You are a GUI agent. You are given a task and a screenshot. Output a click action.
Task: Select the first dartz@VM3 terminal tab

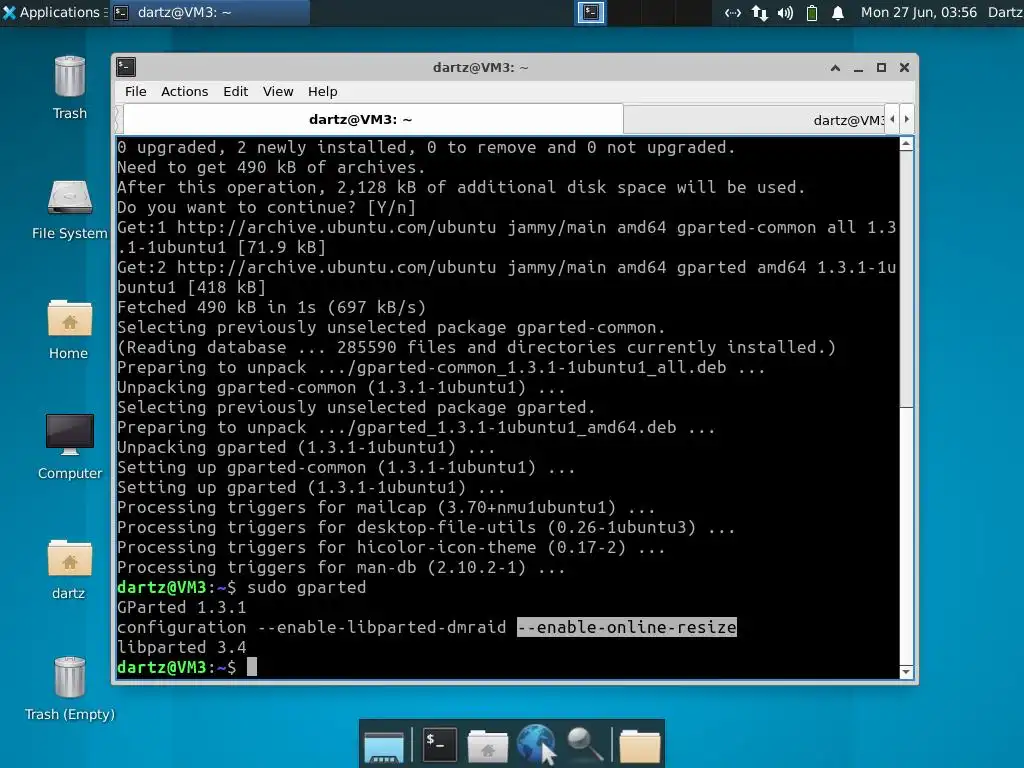[372, 120]
